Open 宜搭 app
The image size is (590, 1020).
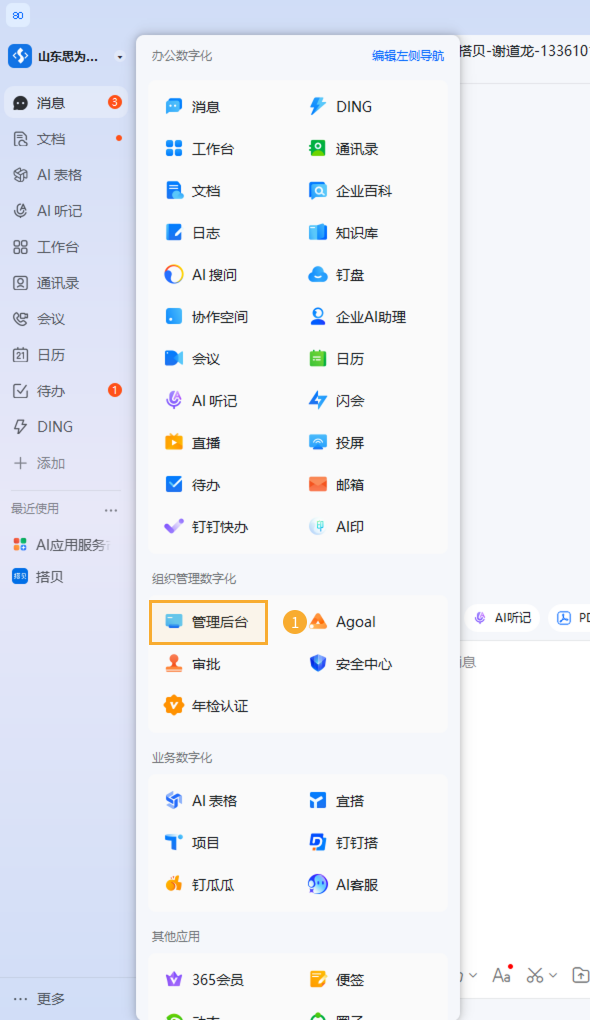tap(336, 801)
